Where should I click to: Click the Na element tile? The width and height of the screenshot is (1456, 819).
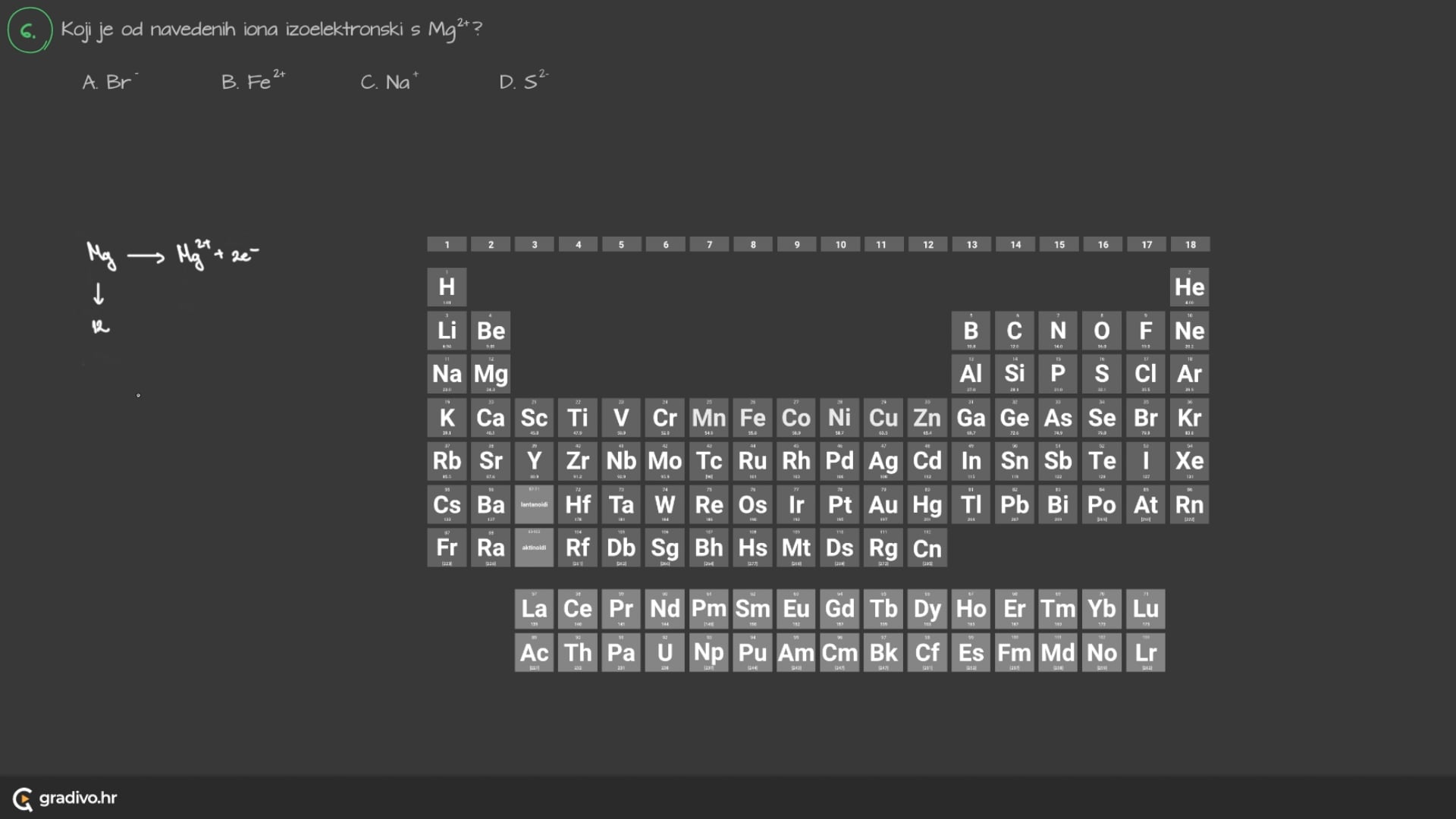point(447,374)
